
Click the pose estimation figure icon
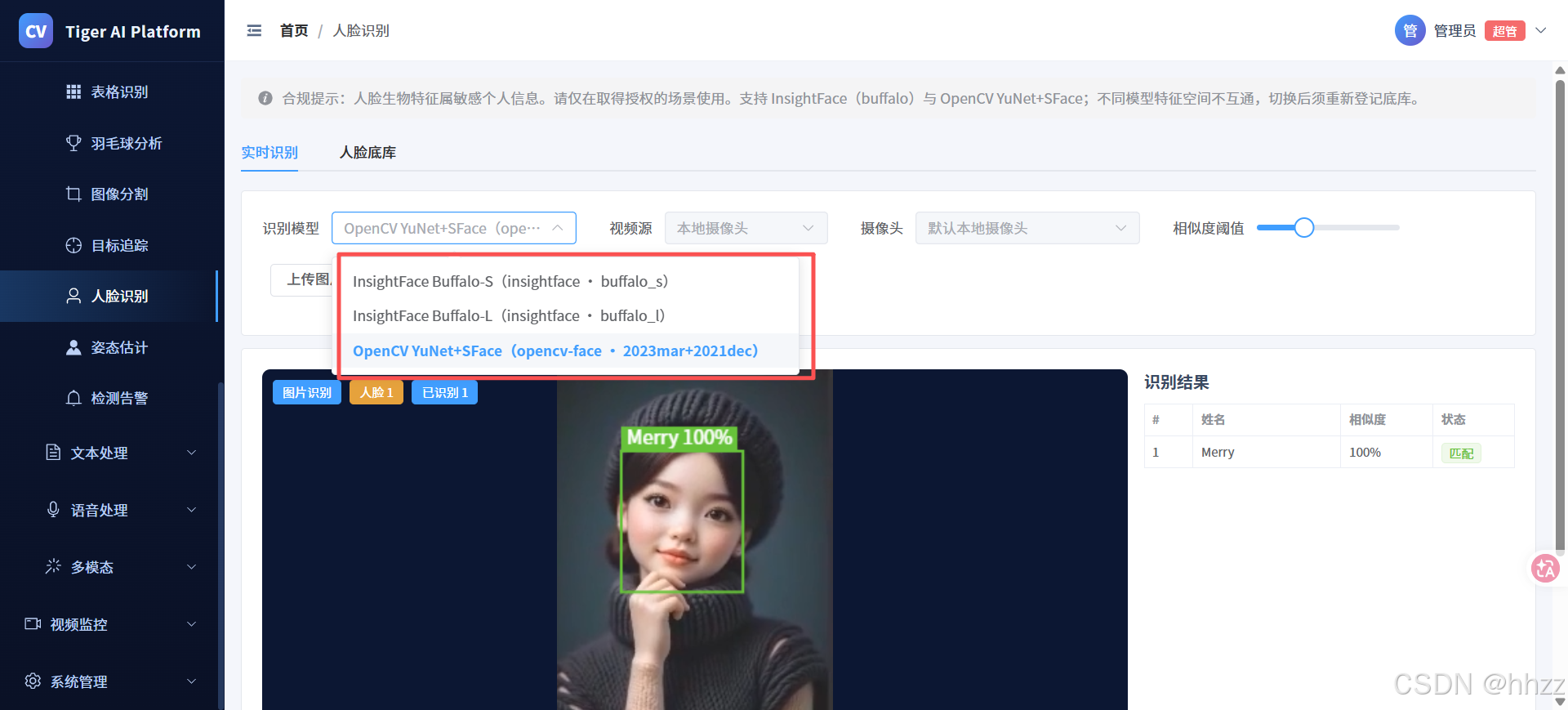pyautogui.click(x=73, y=347)
